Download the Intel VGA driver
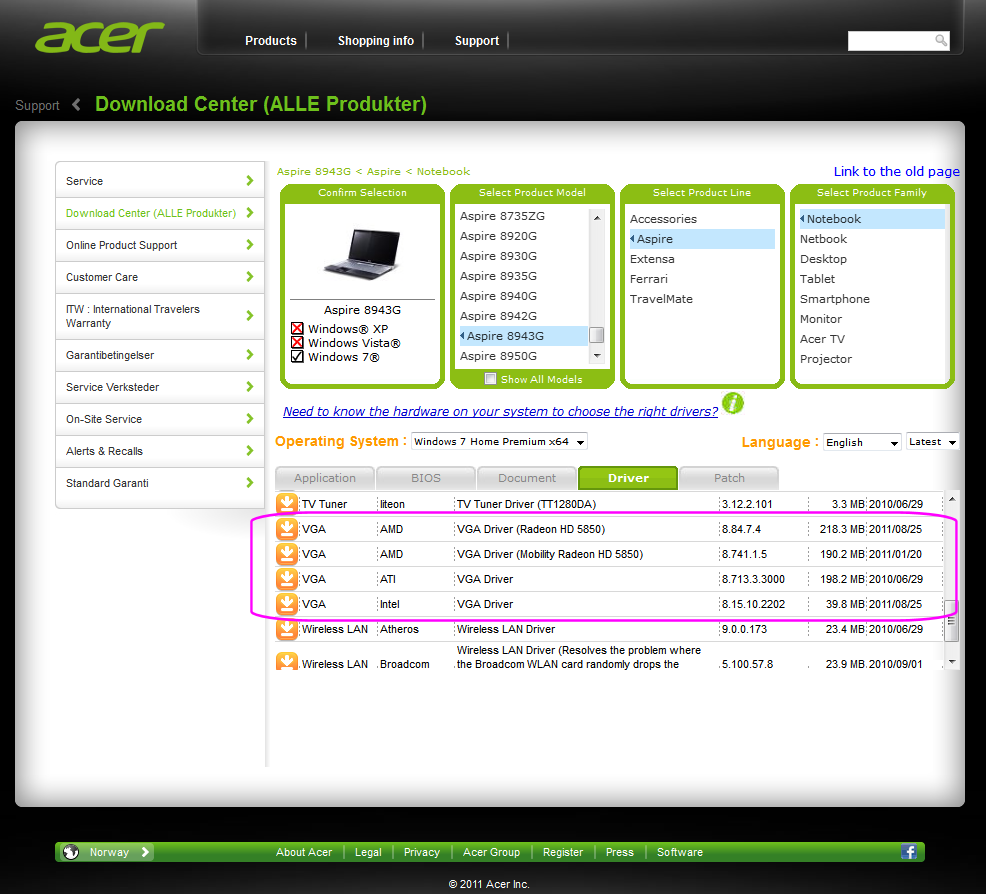 pos(287,604)
